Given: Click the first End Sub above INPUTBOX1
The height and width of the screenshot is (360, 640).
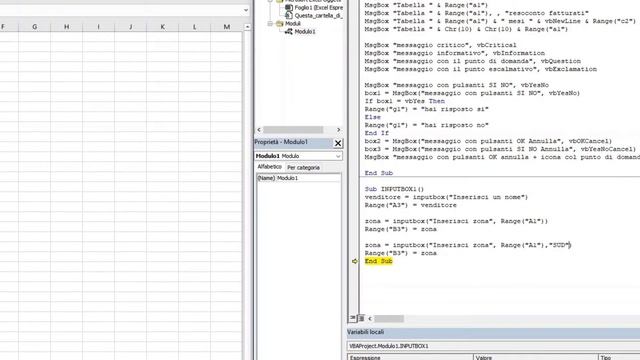Looking at the screenshot, I should pyautogui.click(x=378, y=173).
